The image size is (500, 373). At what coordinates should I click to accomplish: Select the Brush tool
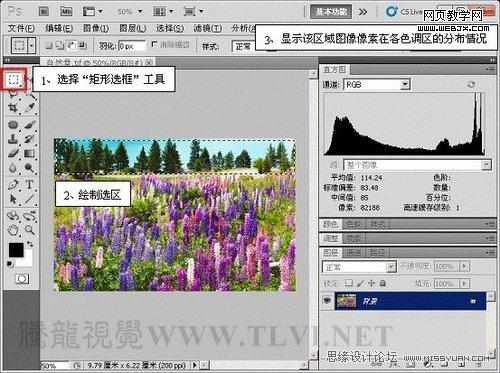point(30,125)
